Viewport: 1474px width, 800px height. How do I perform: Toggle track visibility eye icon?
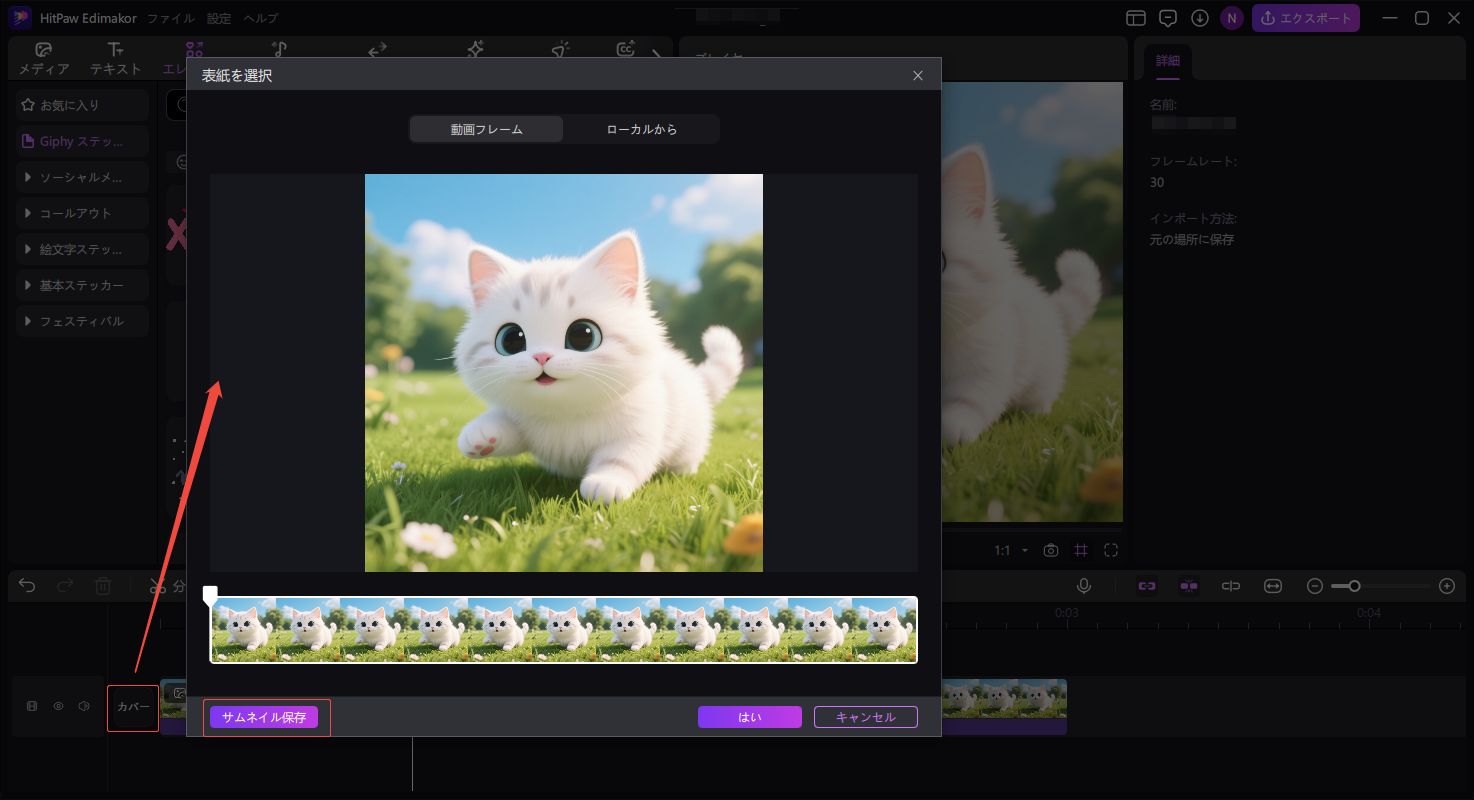59,706
